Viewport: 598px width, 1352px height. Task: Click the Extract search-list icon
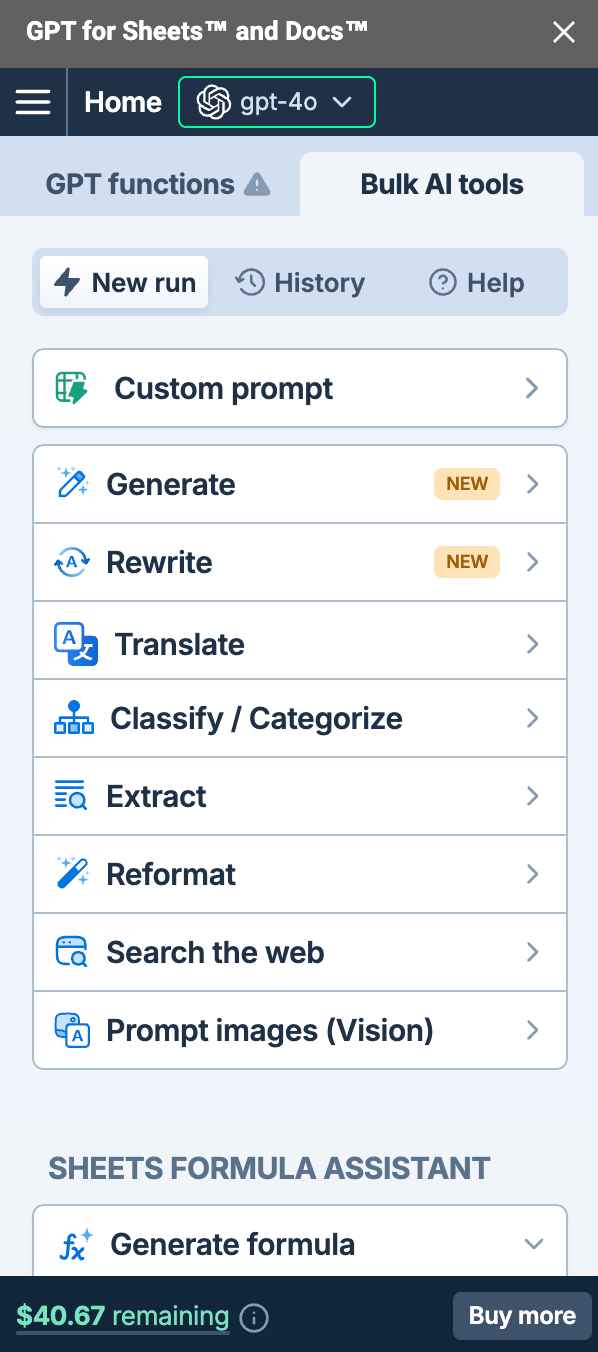click(71, 796)
